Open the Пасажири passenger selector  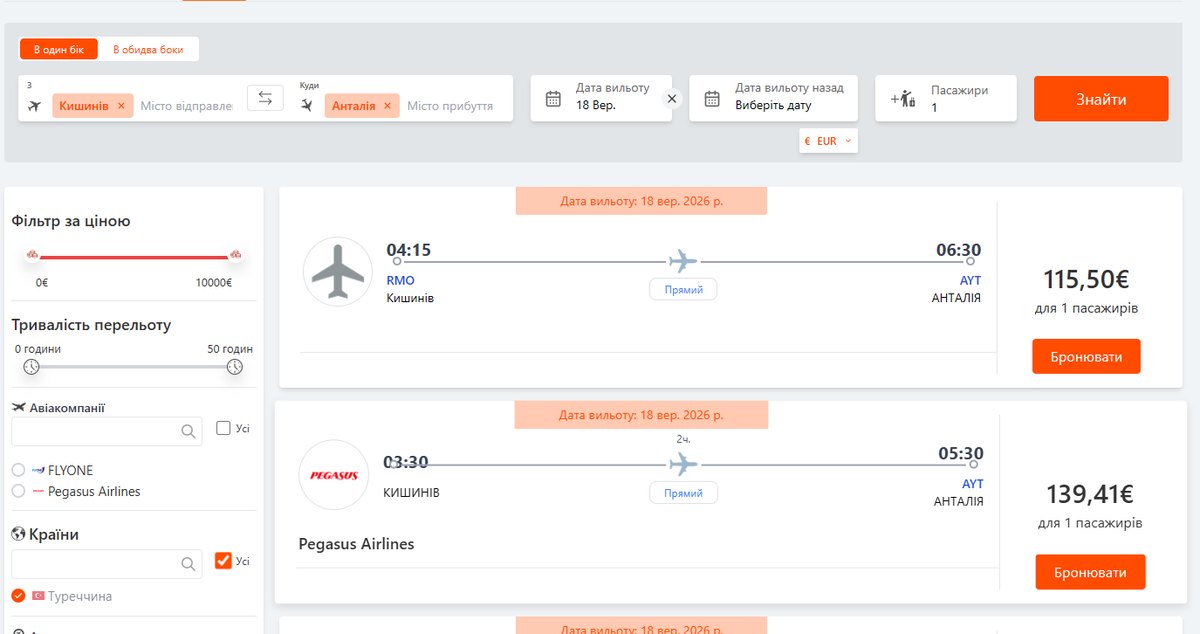click(x=946, y=98)
